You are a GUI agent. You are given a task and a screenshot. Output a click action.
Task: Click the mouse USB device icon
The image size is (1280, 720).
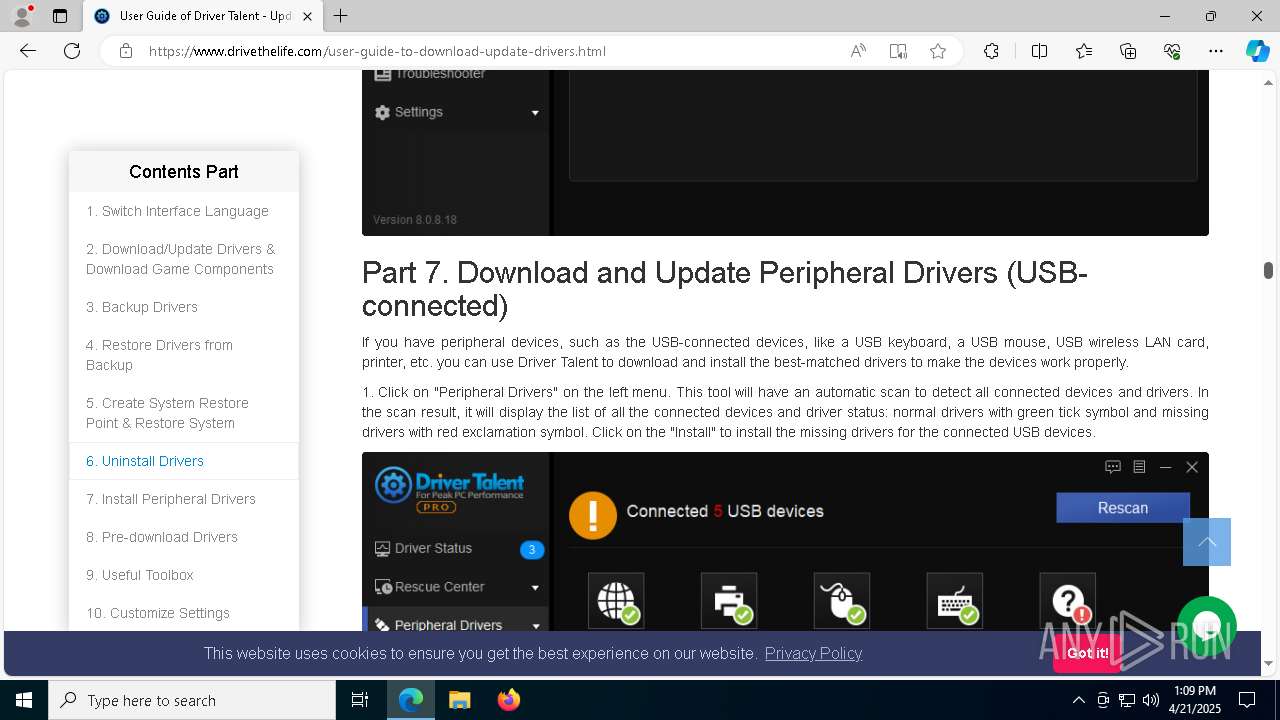[x=842, y=601]
